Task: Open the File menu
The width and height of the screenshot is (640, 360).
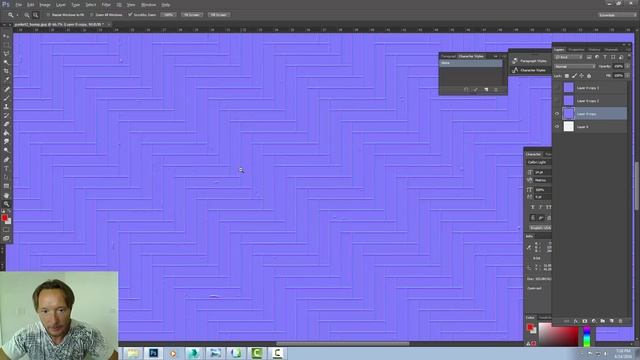Action: [x=18, y=5]
